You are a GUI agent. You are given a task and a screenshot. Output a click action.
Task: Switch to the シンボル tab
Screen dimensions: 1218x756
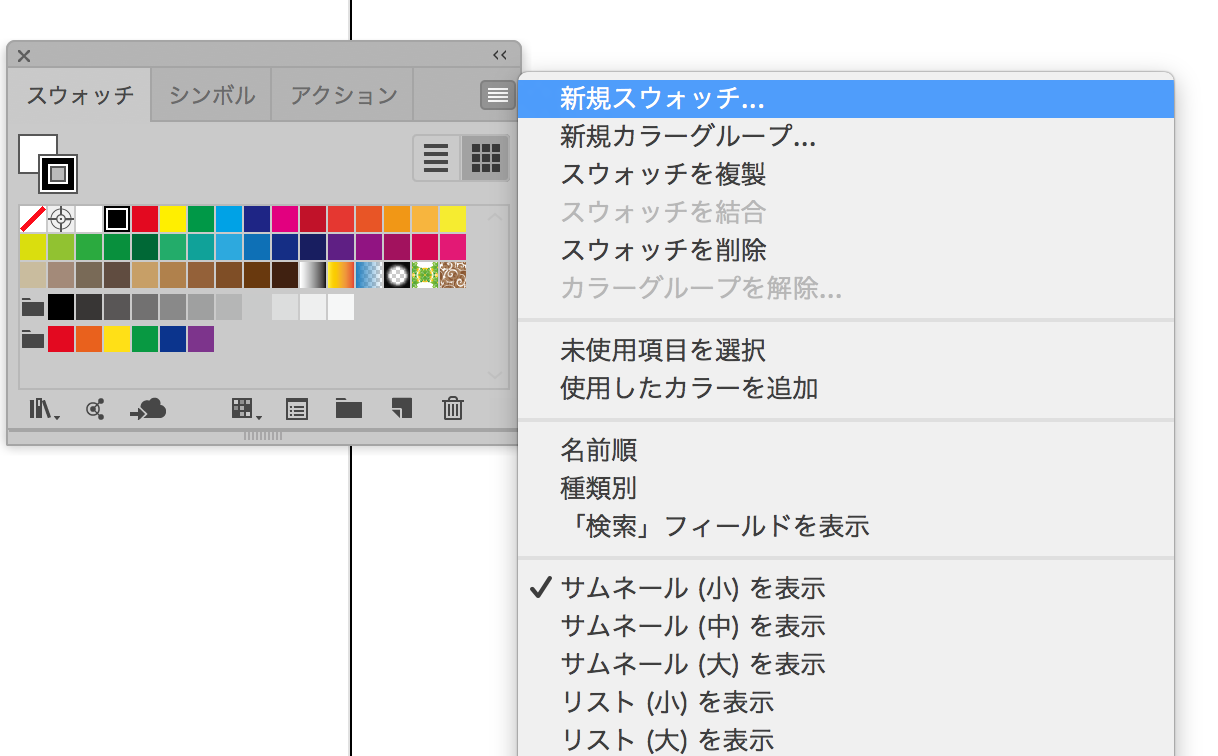coord(211,96)
